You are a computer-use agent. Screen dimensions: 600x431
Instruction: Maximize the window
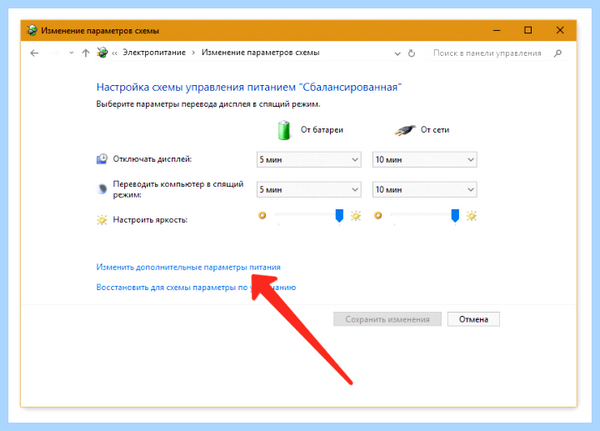pyautogui.click(x=528, y=30)
